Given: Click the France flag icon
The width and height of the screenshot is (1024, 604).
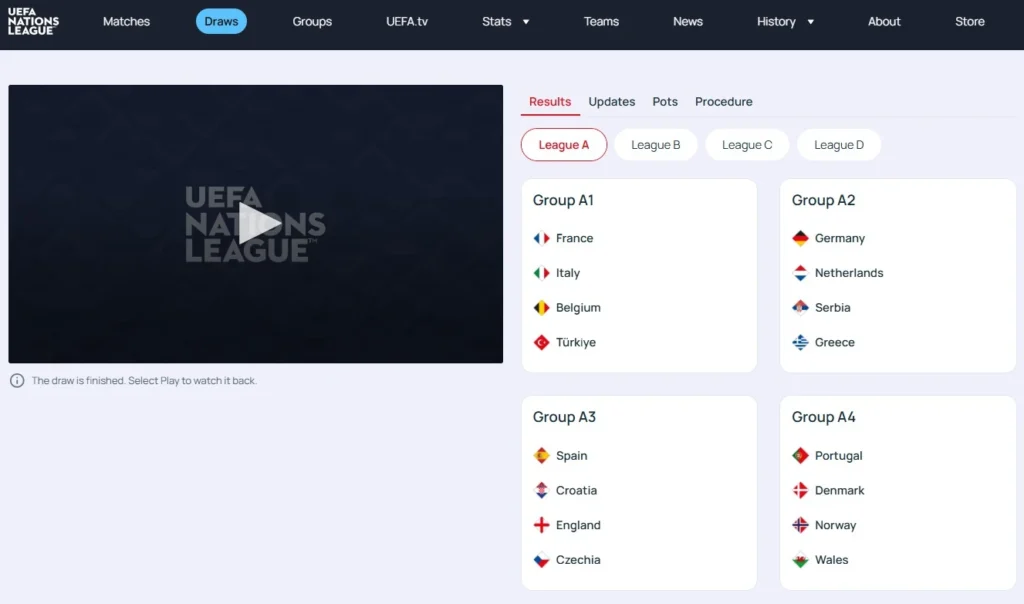Looking at the screenshot, I should pos(541,238).
